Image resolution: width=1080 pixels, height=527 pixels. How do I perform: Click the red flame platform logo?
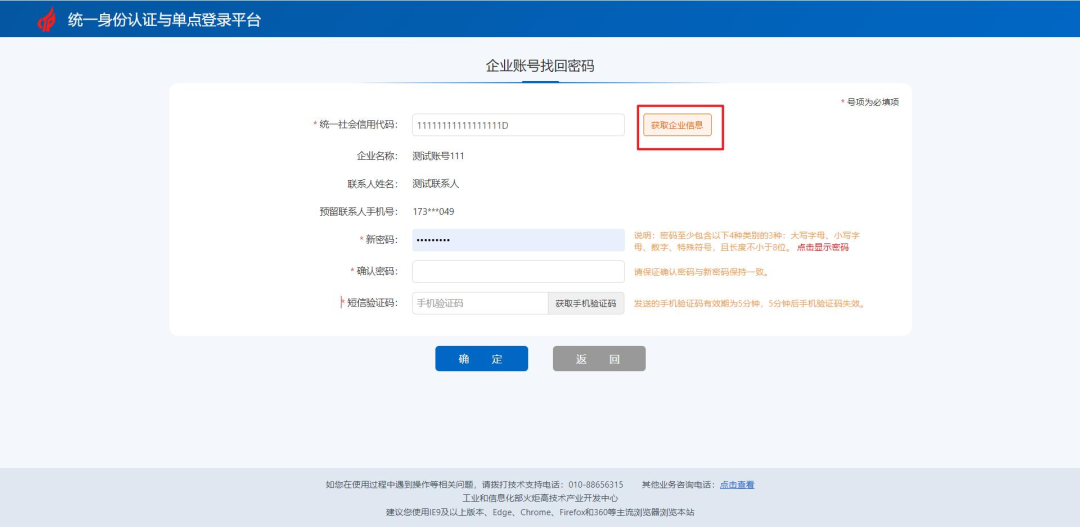click(47, 19)
